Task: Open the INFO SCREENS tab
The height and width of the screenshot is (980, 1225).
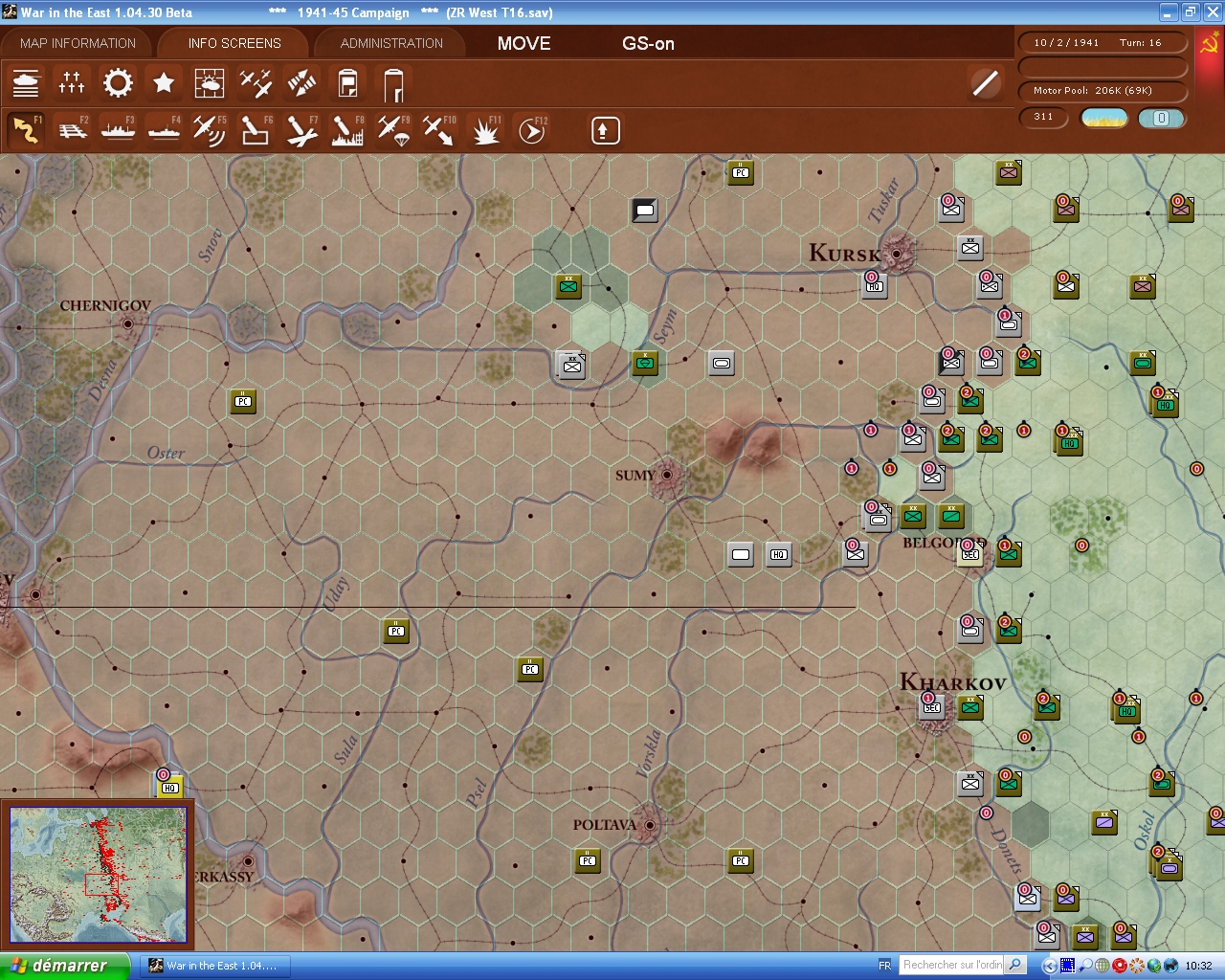Action: pyautogui.click(x=234, y=43)
